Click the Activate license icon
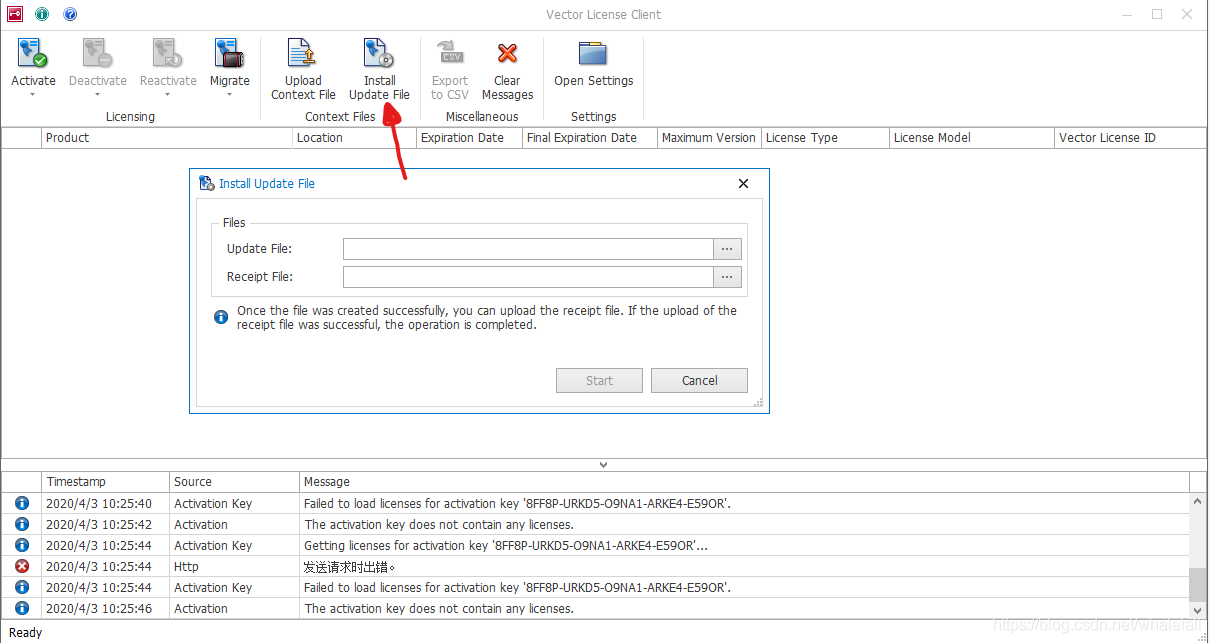The image size is (1210, 643). click(33, 54)
